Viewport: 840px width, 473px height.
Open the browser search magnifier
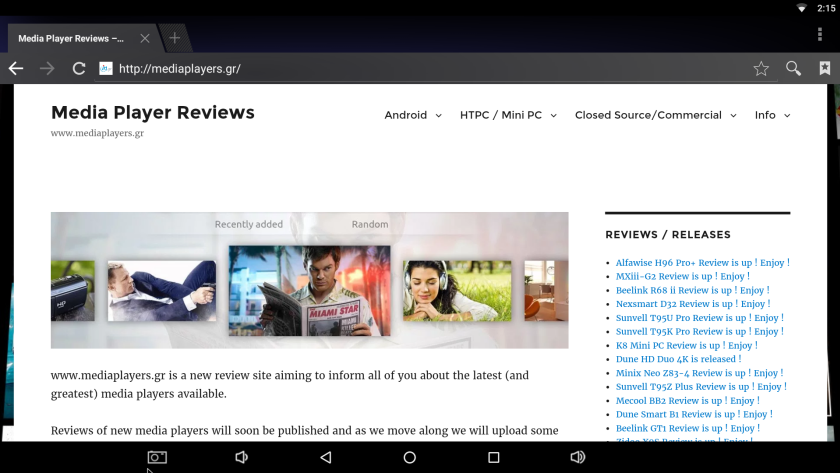[793, 69]
